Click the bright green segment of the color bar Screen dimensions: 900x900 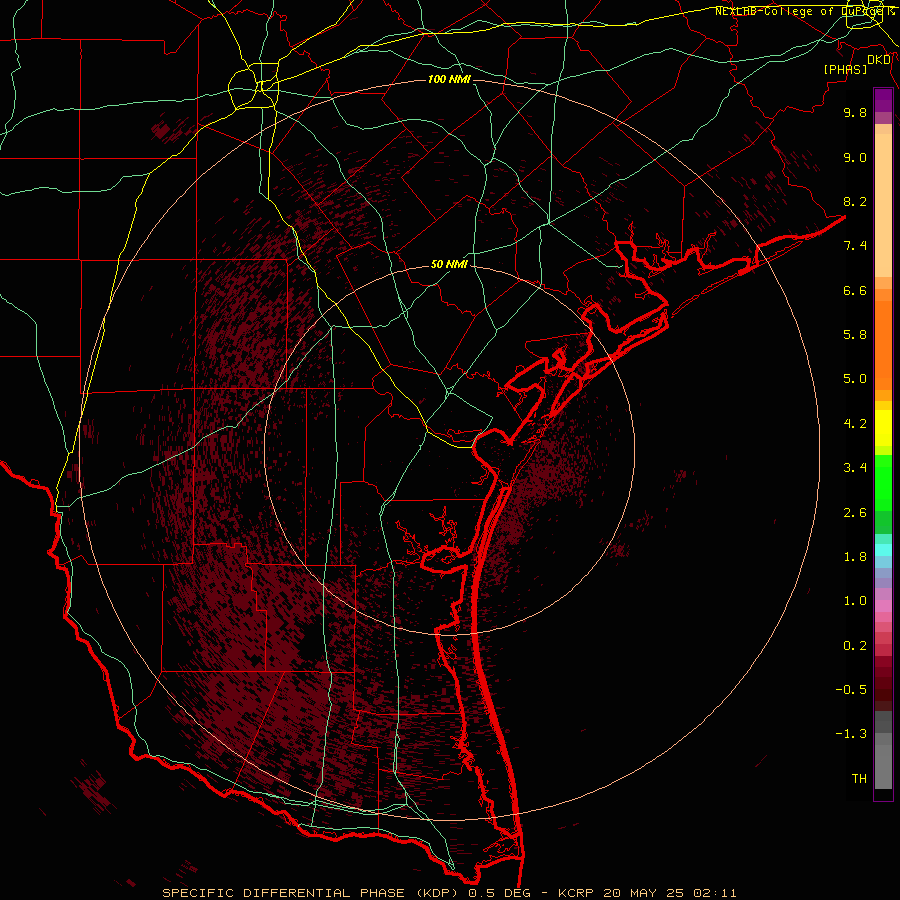point(883,482)
